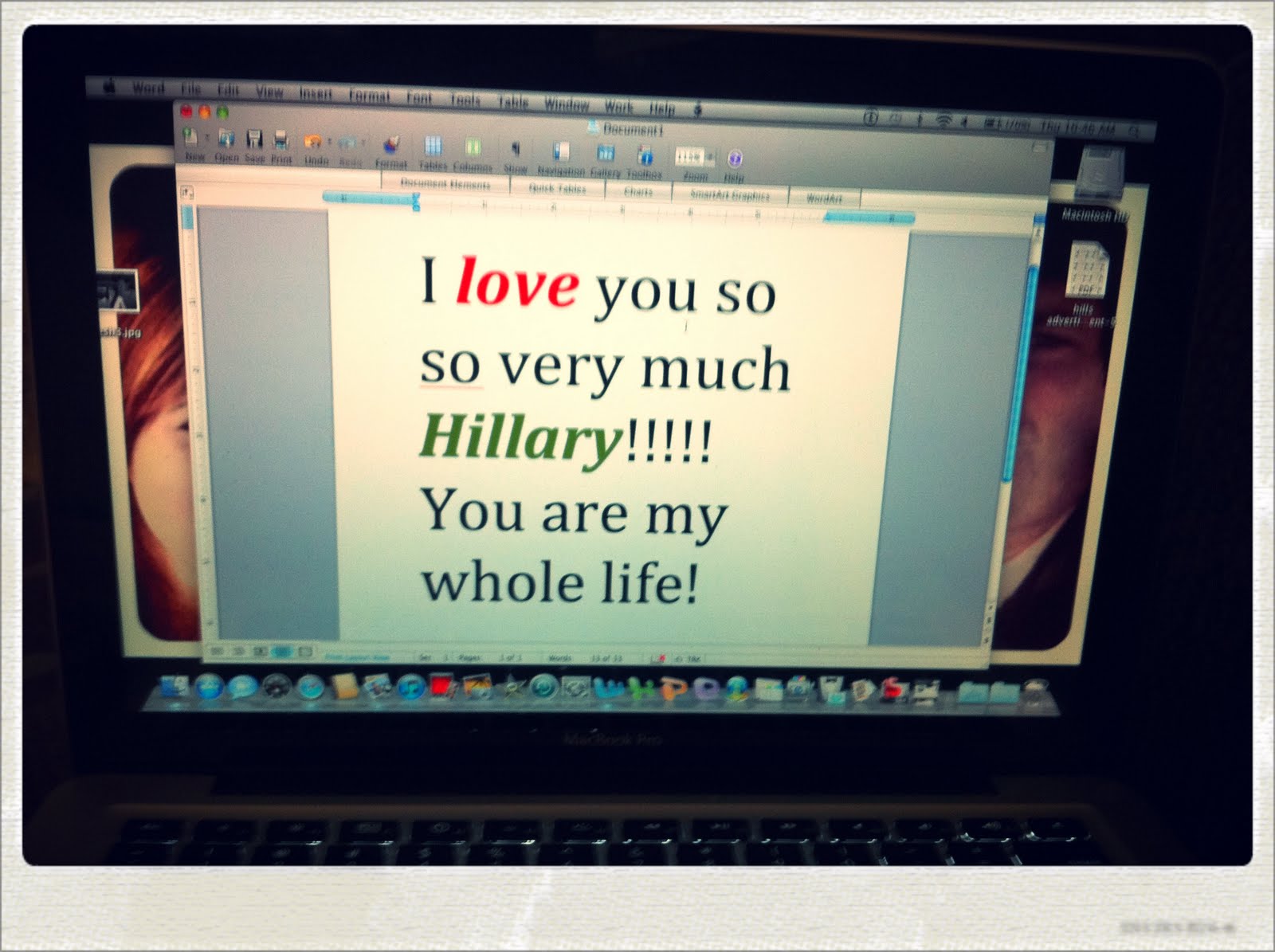
Task: Switch to the Quick Tables tab
Action: tap(558, 189)
